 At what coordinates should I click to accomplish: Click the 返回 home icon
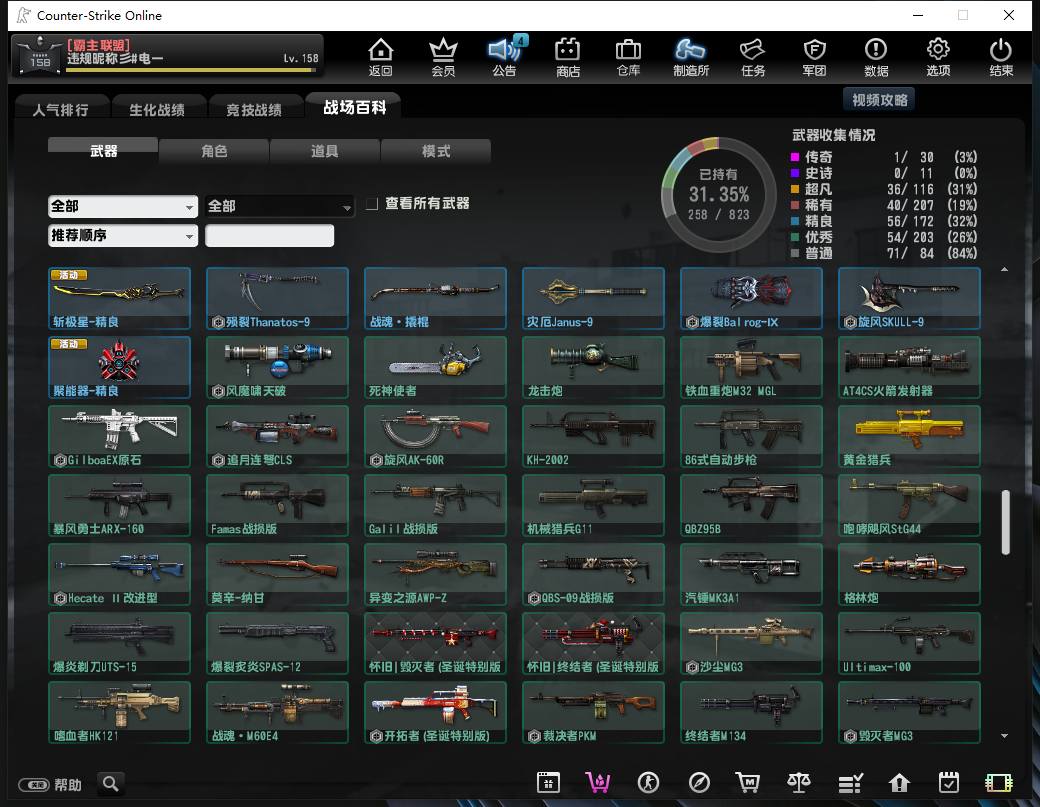pos(381,56)
